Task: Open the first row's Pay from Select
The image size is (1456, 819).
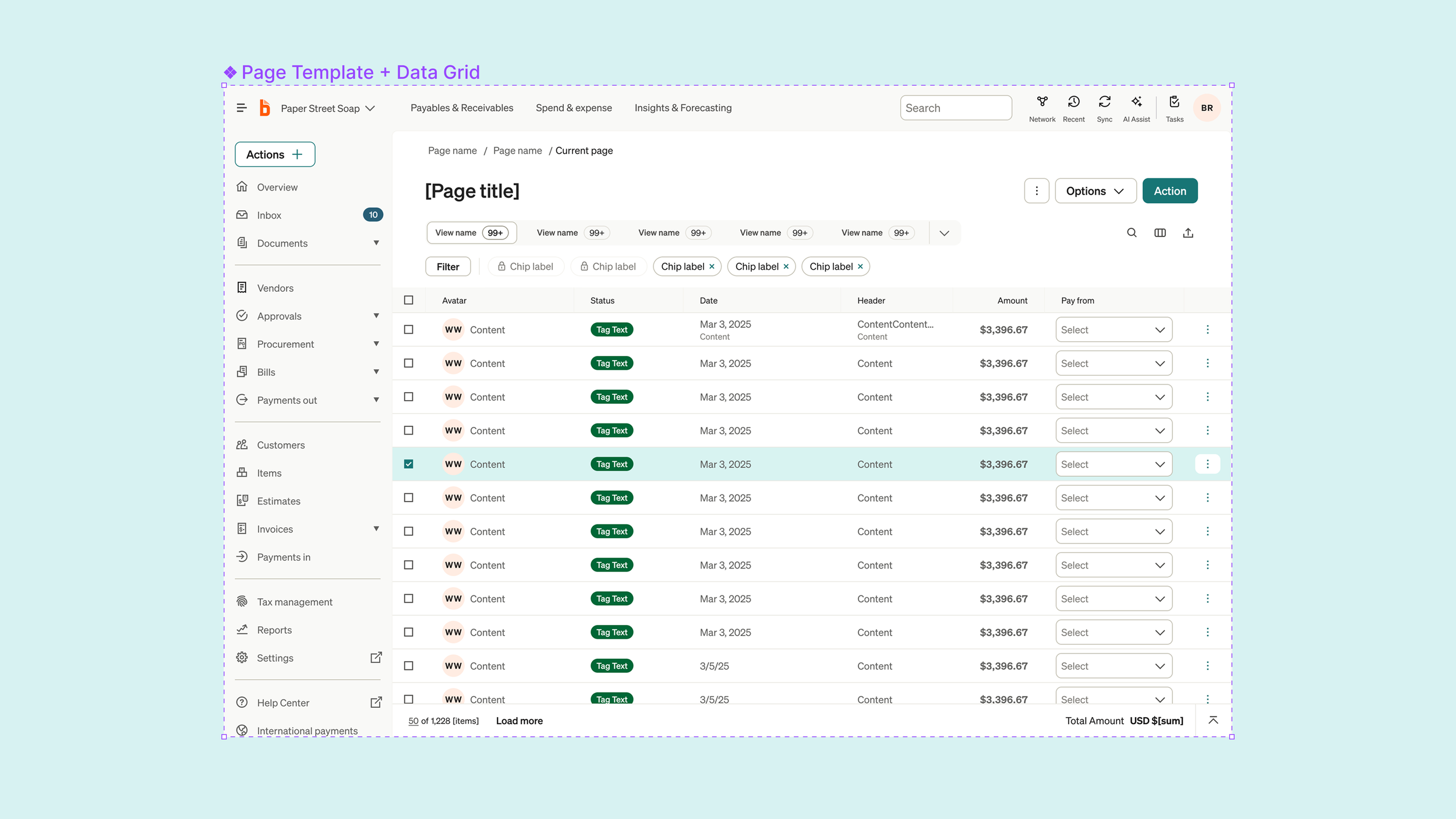Action: (1113, 330)
